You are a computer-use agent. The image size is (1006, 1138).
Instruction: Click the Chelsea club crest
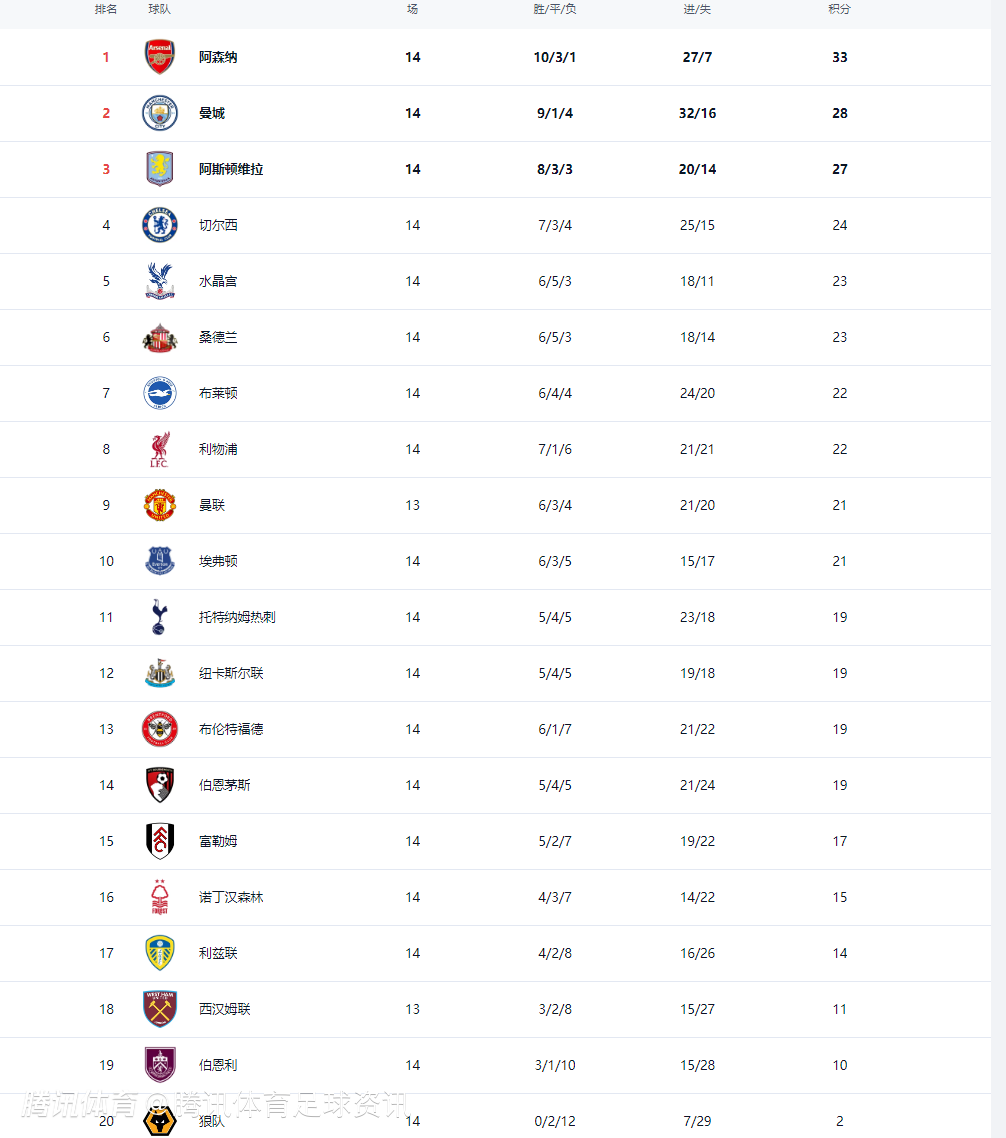[x=160, y=225]
